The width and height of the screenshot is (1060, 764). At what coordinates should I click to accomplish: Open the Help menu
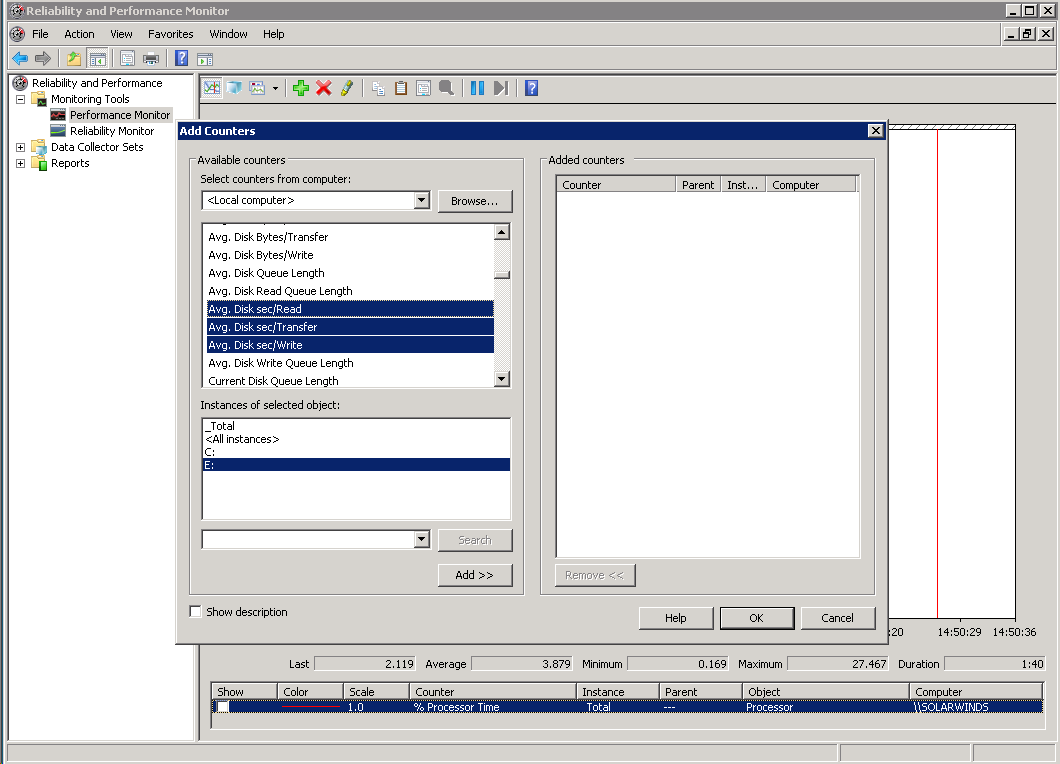273,34
